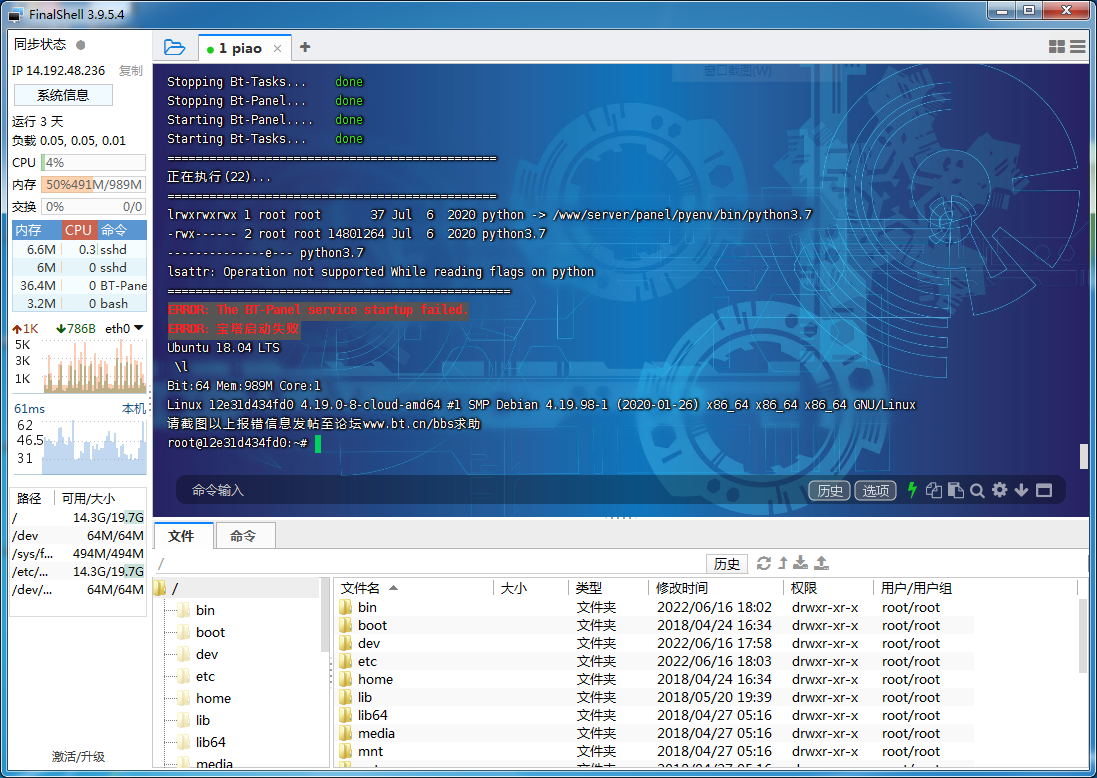The height and width of the screenshot is (778, 1097).
Task: Click the upload file icon
Action: click(x=821, y=563)
